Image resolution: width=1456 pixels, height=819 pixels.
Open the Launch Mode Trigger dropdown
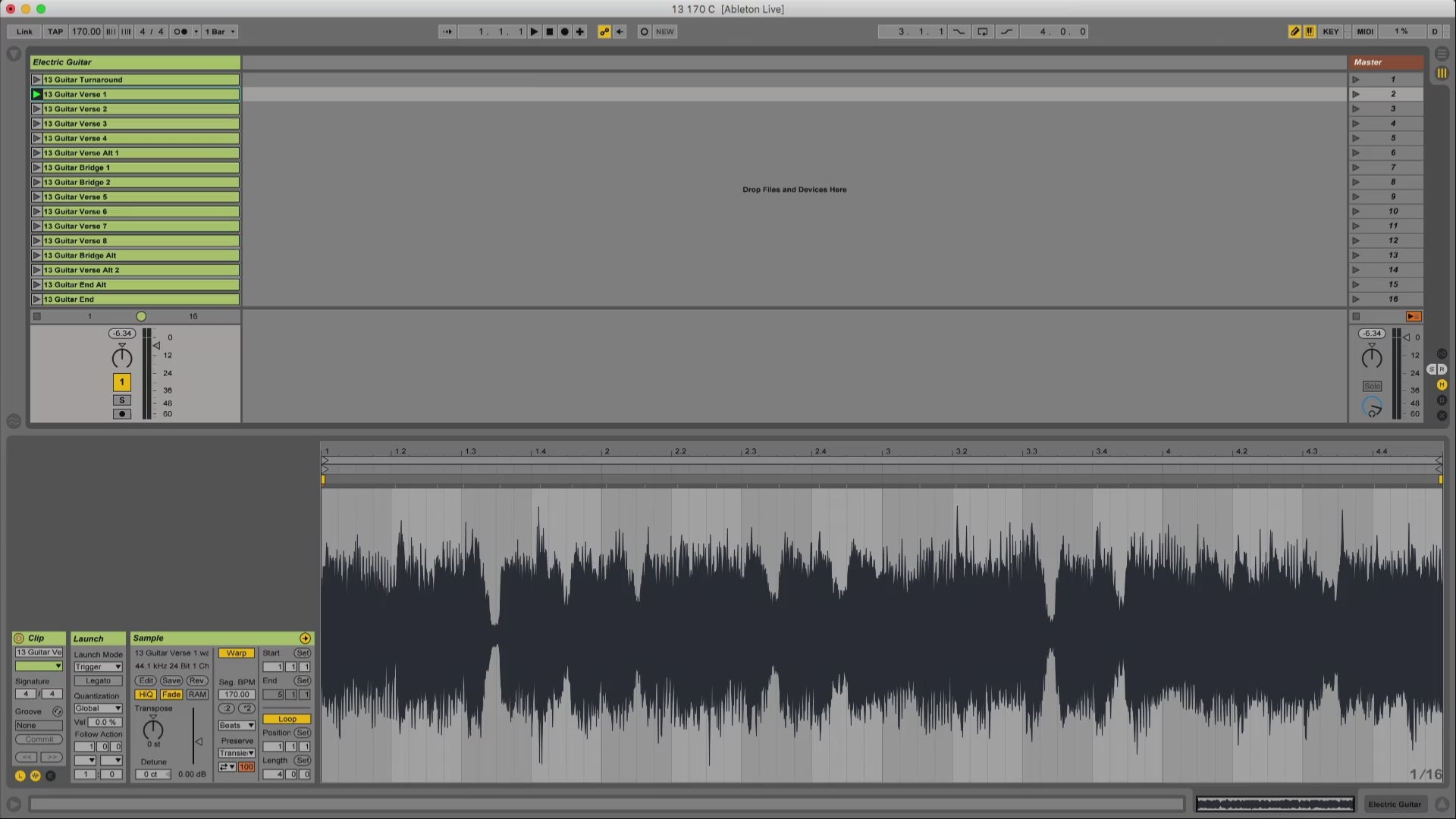pos(98,667)
